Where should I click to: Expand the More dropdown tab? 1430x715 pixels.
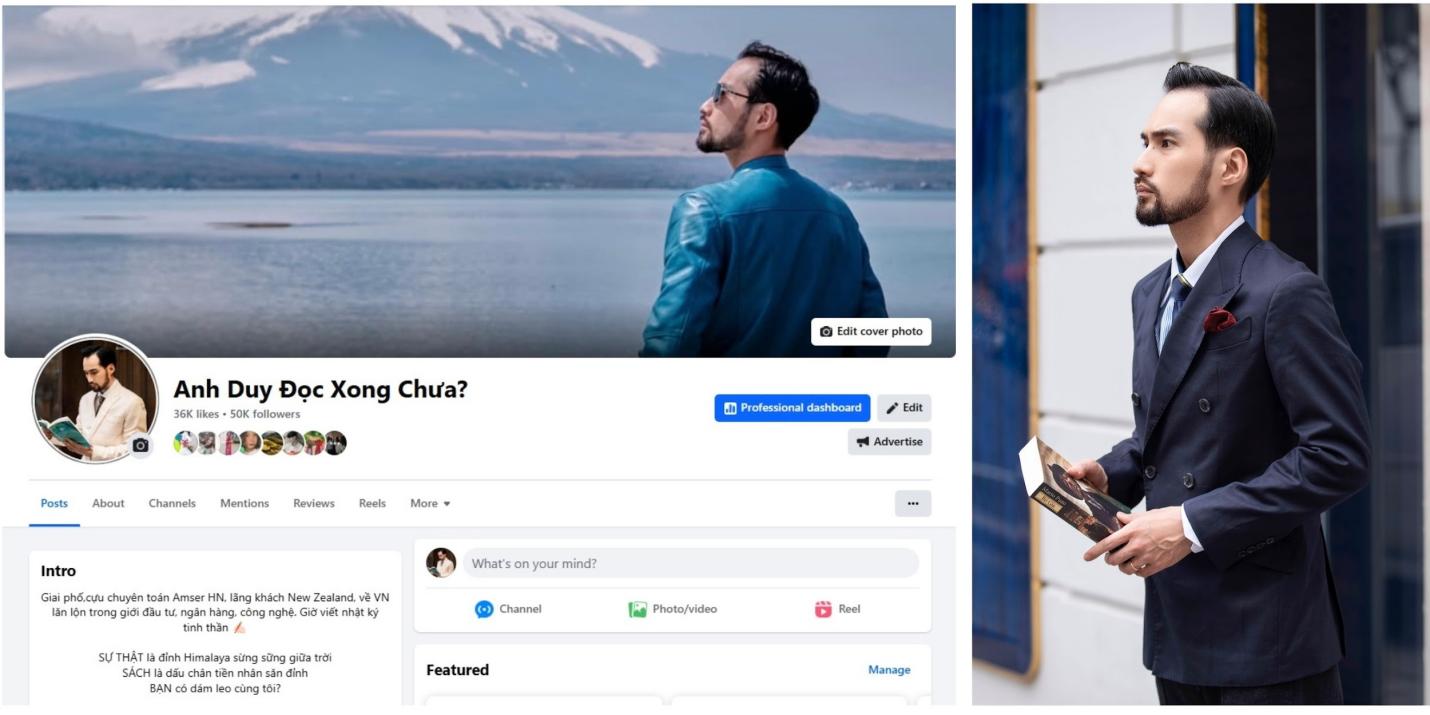[430, 503]
